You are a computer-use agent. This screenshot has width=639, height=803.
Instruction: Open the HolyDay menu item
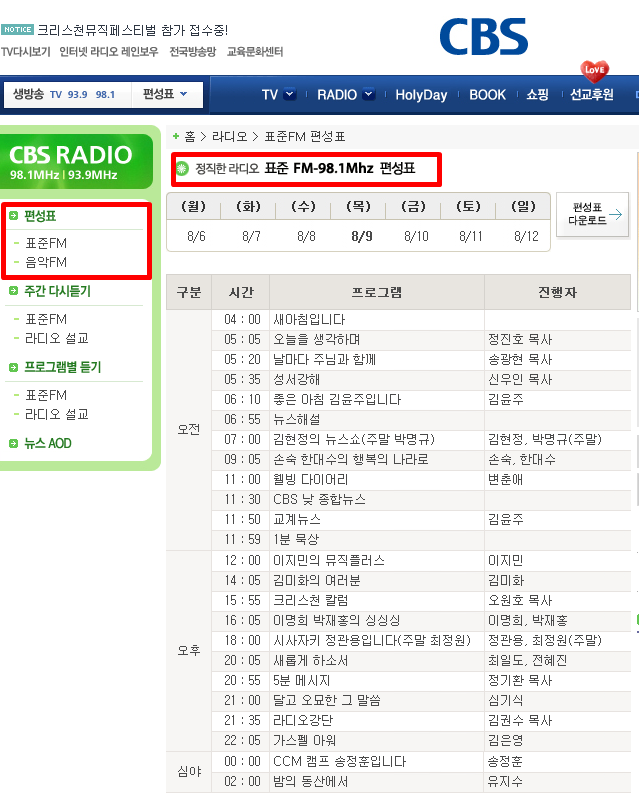[x=421, y=95]
